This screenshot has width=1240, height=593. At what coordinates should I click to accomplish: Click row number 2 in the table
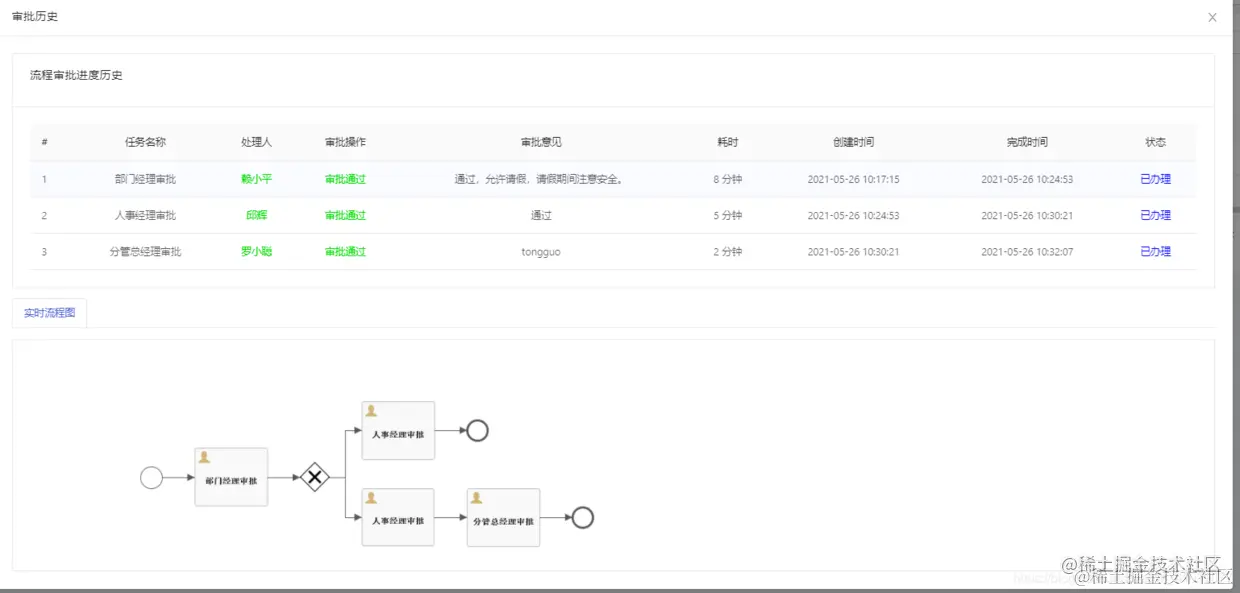pos(44,215)
